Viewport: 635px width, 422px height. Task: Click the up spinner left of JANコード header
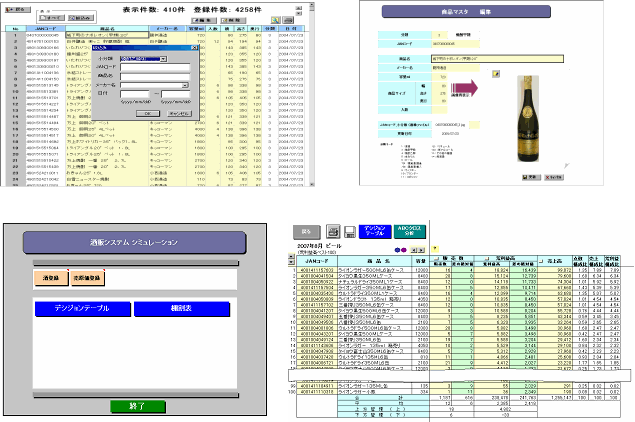pos(291,256)
